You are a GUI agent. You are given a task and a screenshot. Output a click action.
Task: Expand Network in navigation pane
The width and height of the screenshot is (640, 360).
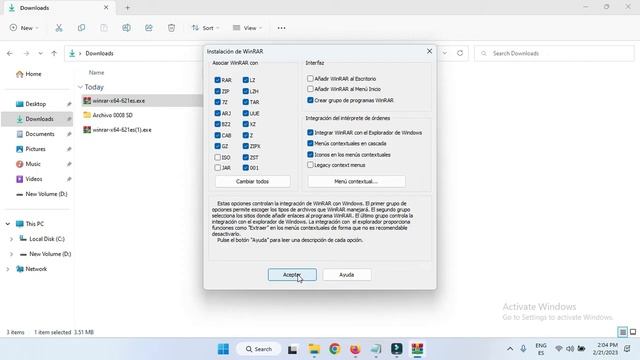pos(8,269)
